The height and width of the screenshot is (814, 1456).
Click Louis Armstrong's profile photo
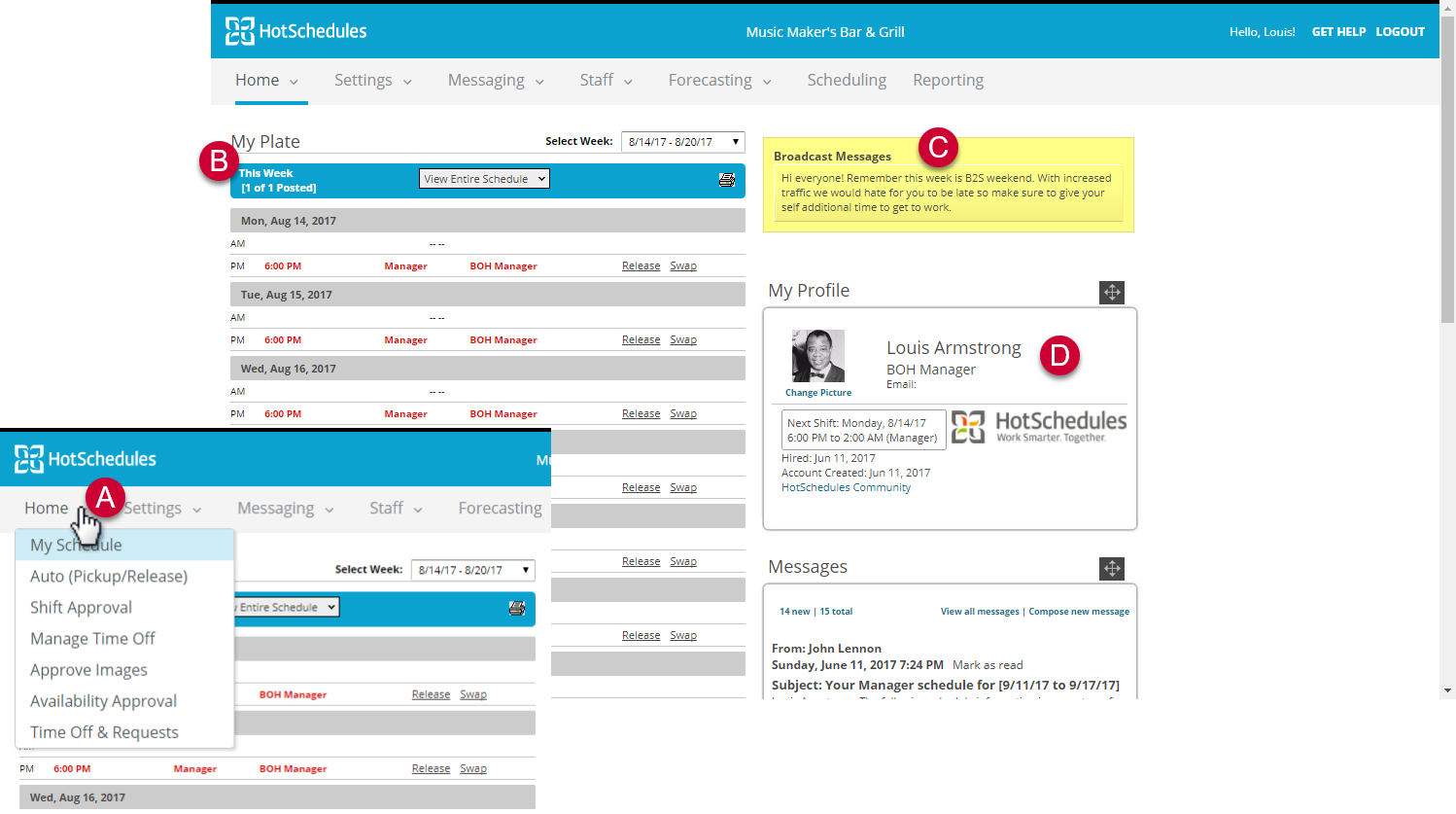[818, 356]
